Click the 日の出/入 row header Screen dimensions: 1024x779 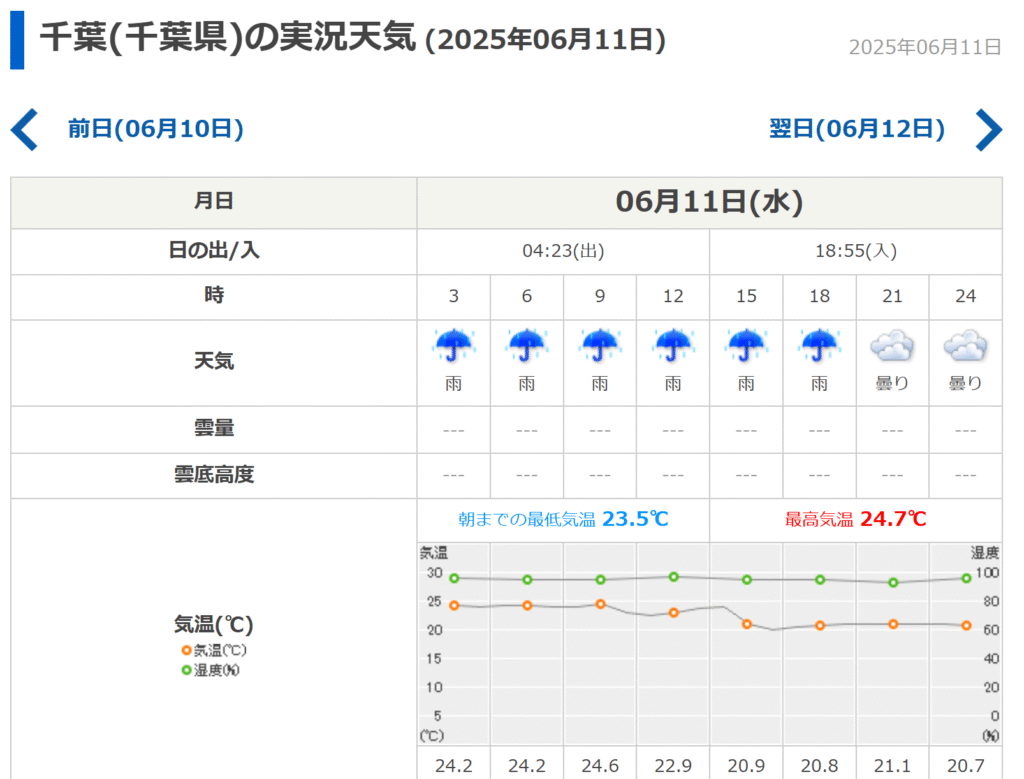214,250
